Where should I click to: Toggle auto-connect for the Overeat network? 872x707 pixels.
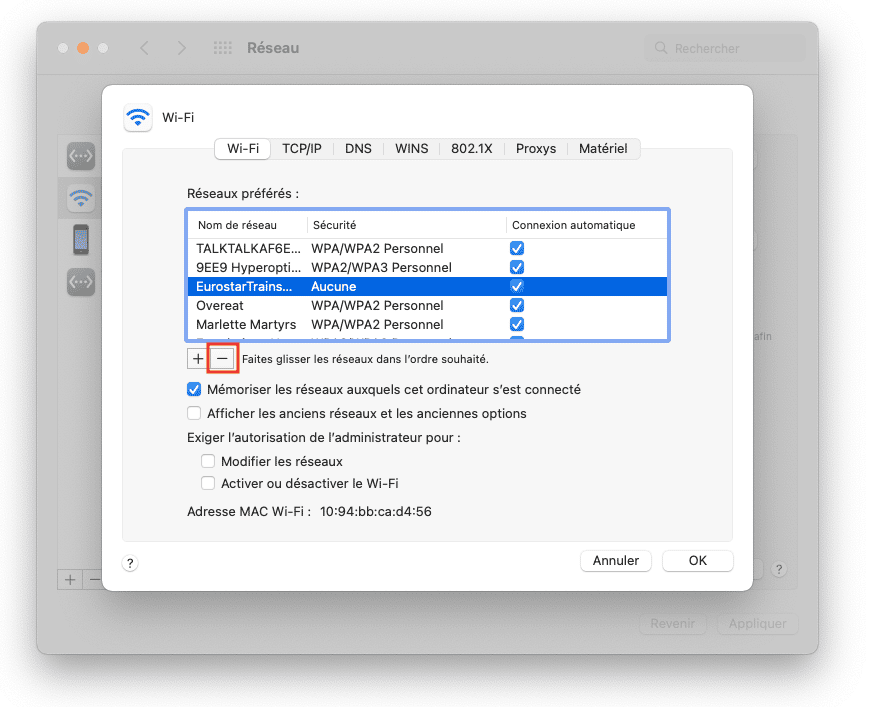pyautogui.click(x=517, y=306)
